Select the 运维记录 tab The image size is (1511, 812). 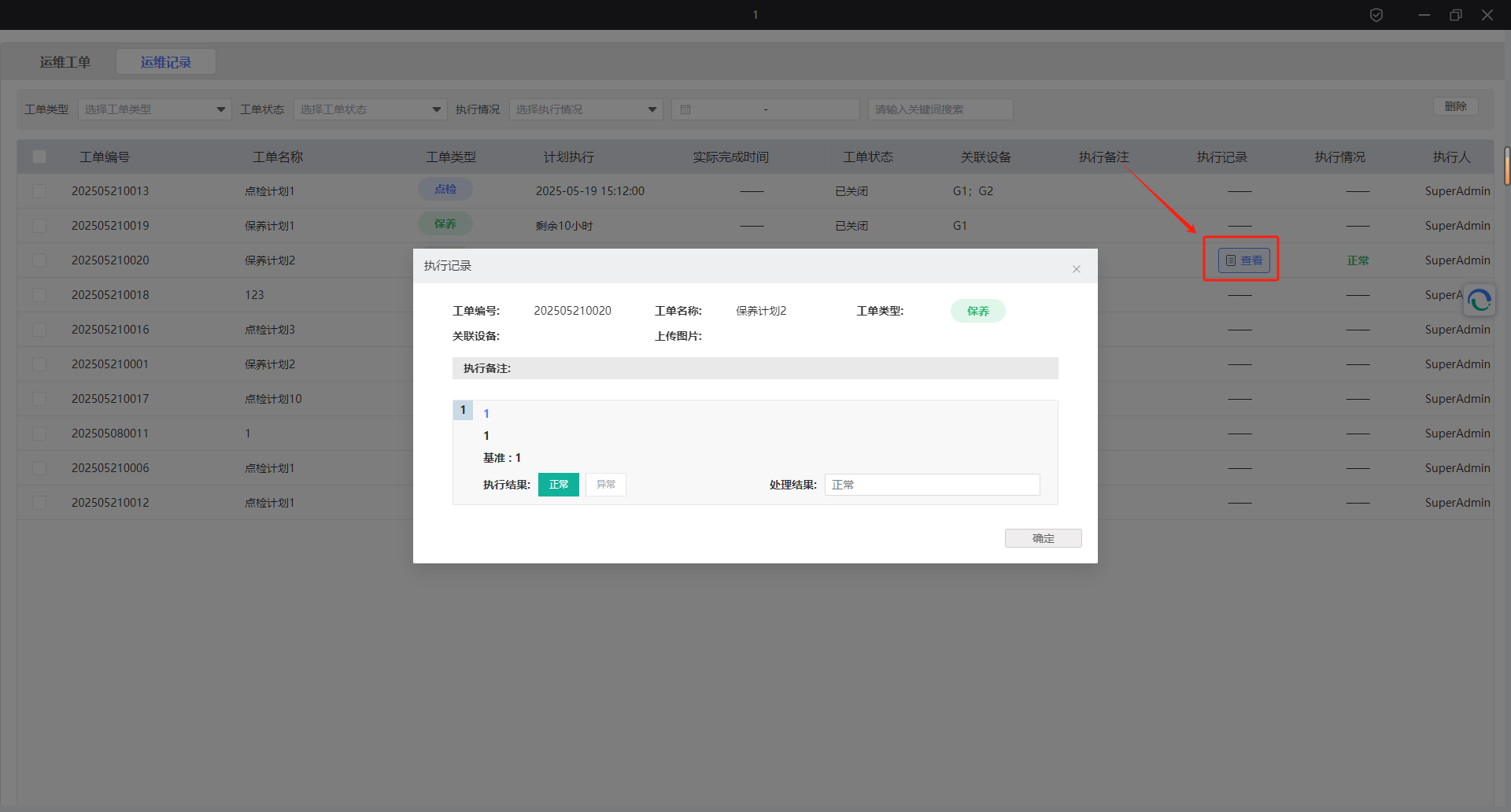(x=166, y=62)
